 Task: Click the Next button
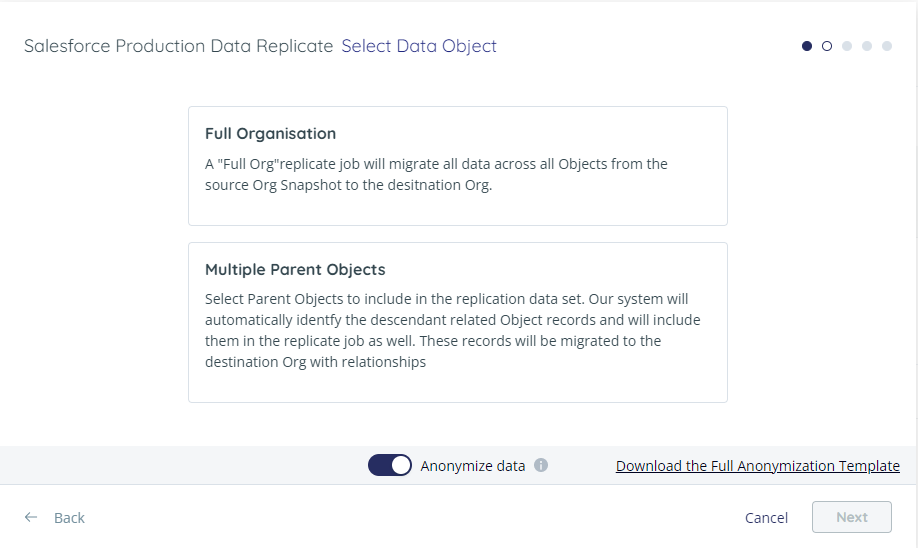pos(852,517)
